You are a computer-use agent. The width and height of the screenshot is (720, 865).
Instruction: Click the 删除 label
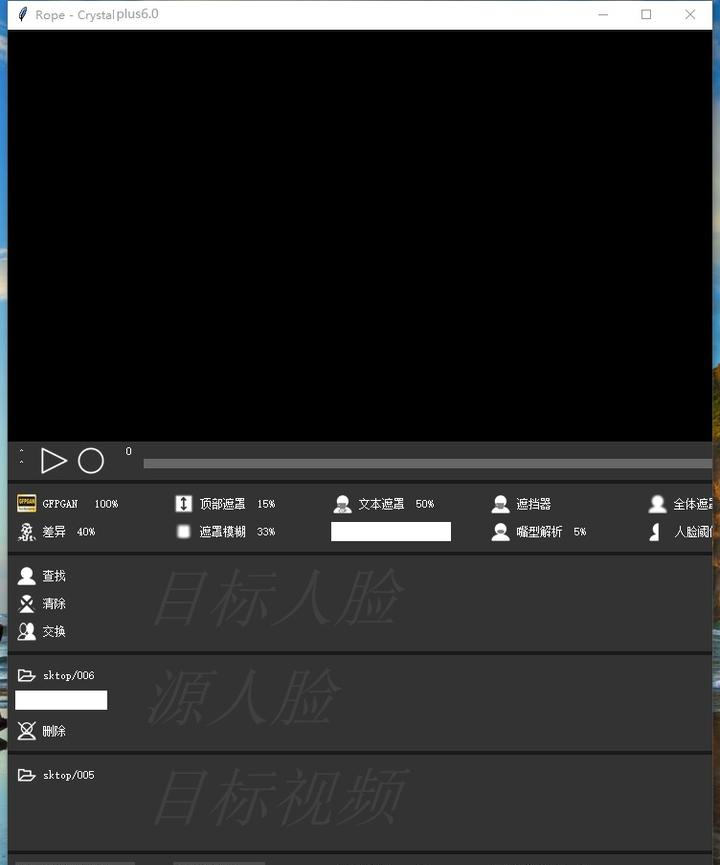(x=54, y=731)
